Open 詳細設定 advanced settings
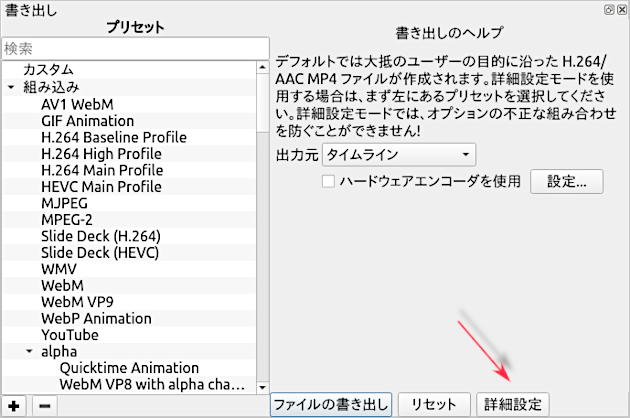 coord(513,404)
